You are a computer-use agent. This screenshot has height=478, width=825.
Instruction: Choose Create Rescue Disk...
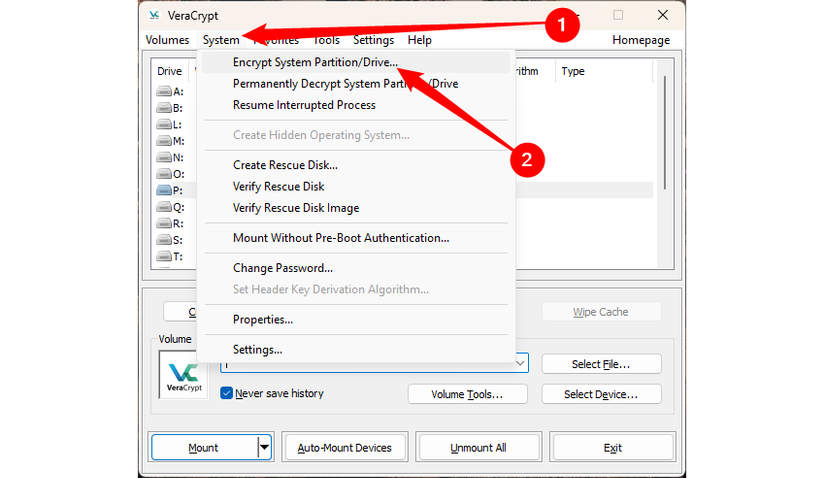[x=356, y=165]
